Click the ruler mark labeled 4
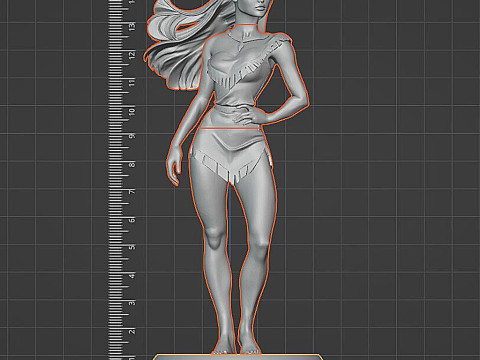Screen dimensions: 480x360 (x=133, y=275)
